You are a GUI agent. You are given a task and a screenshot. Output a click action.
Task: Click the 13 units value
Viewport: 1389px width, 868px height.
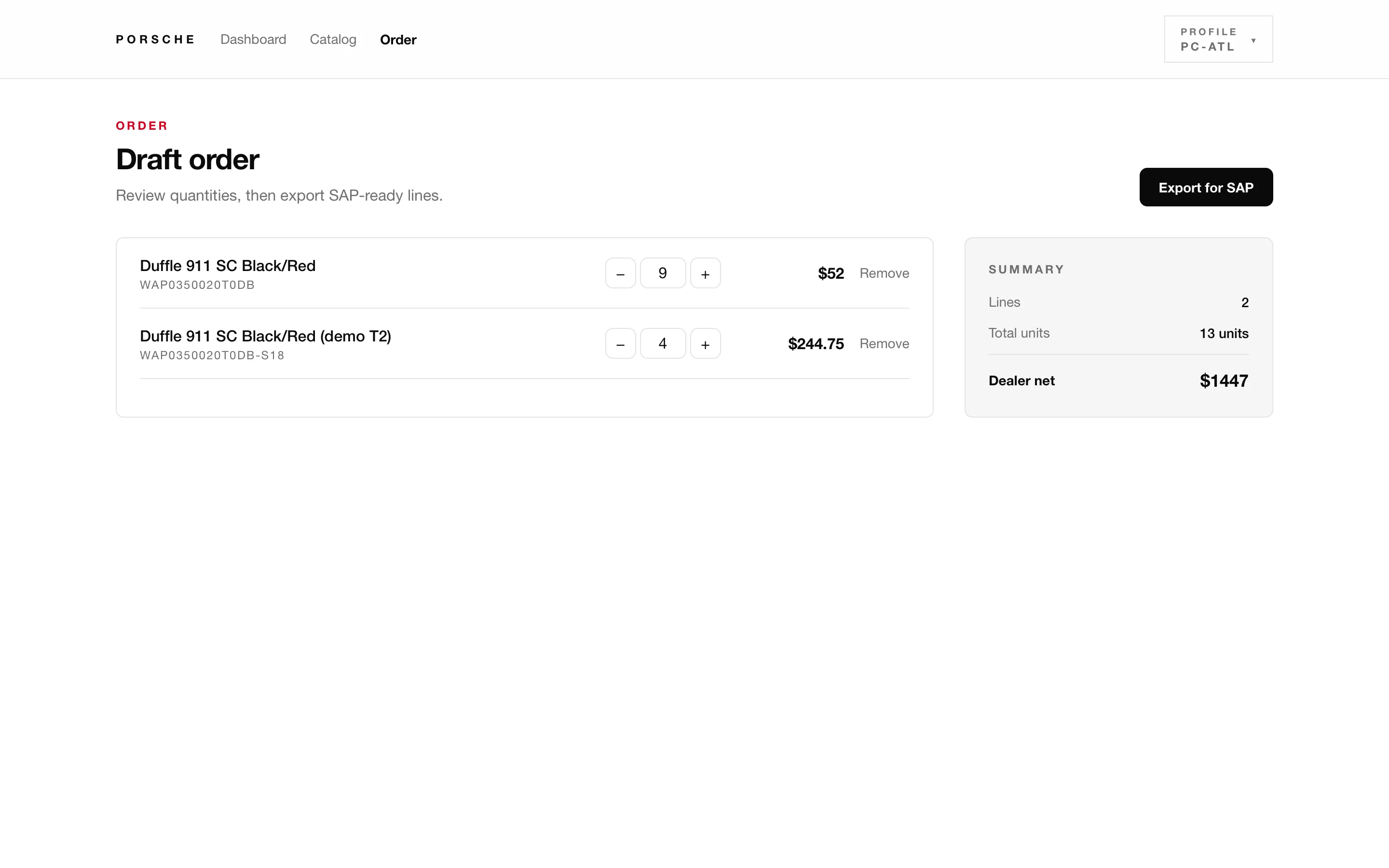click(x=1224, y=334)
